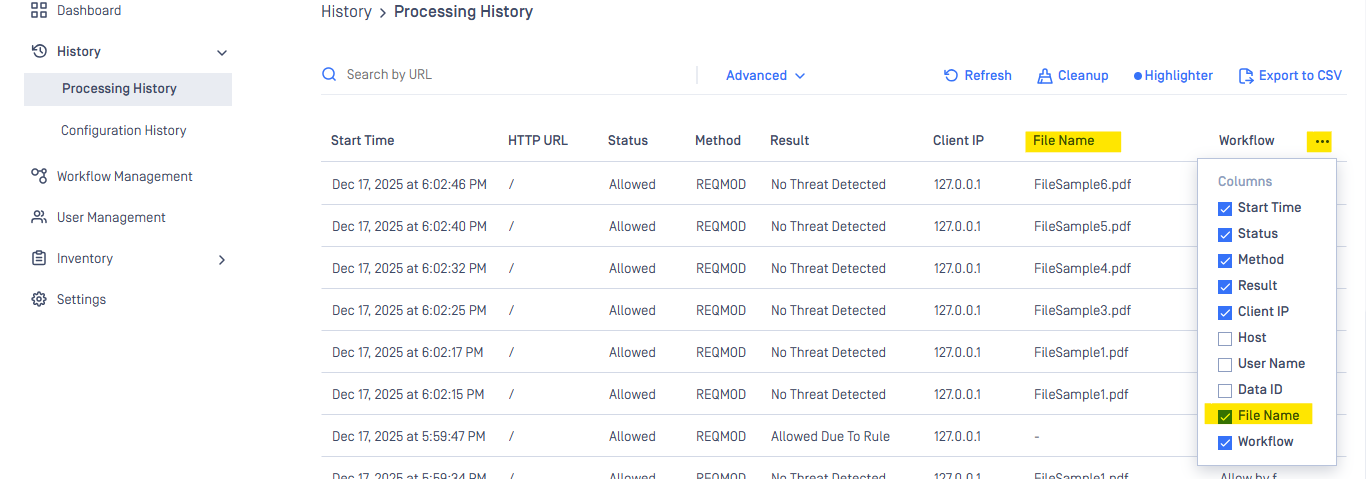The height and width of the screenshot is (479, 1366).
Task: Enable the Host column checkbox
Action: (1225, 338)
